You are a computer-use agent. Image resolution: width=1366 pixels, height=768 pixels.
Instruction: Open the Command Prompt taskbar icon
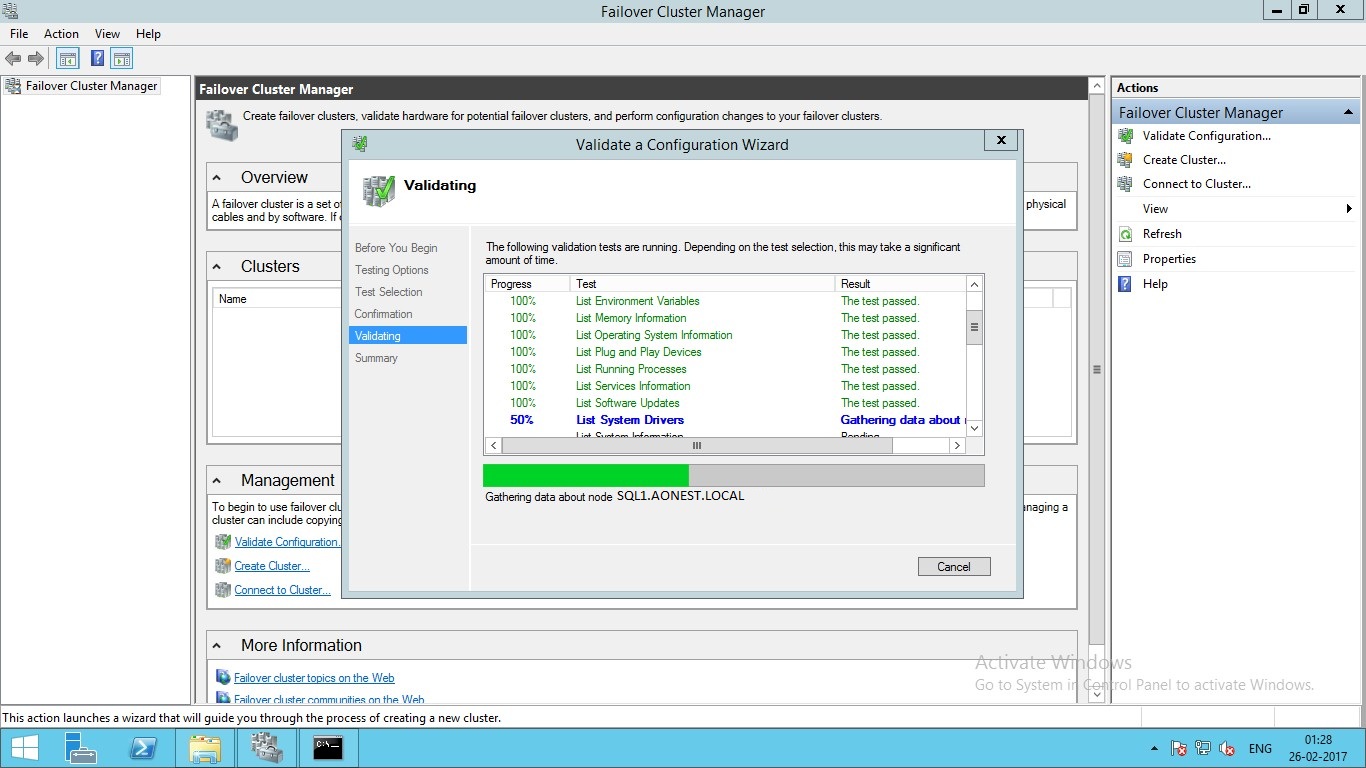pyautogui.click(x=328, y=748)
